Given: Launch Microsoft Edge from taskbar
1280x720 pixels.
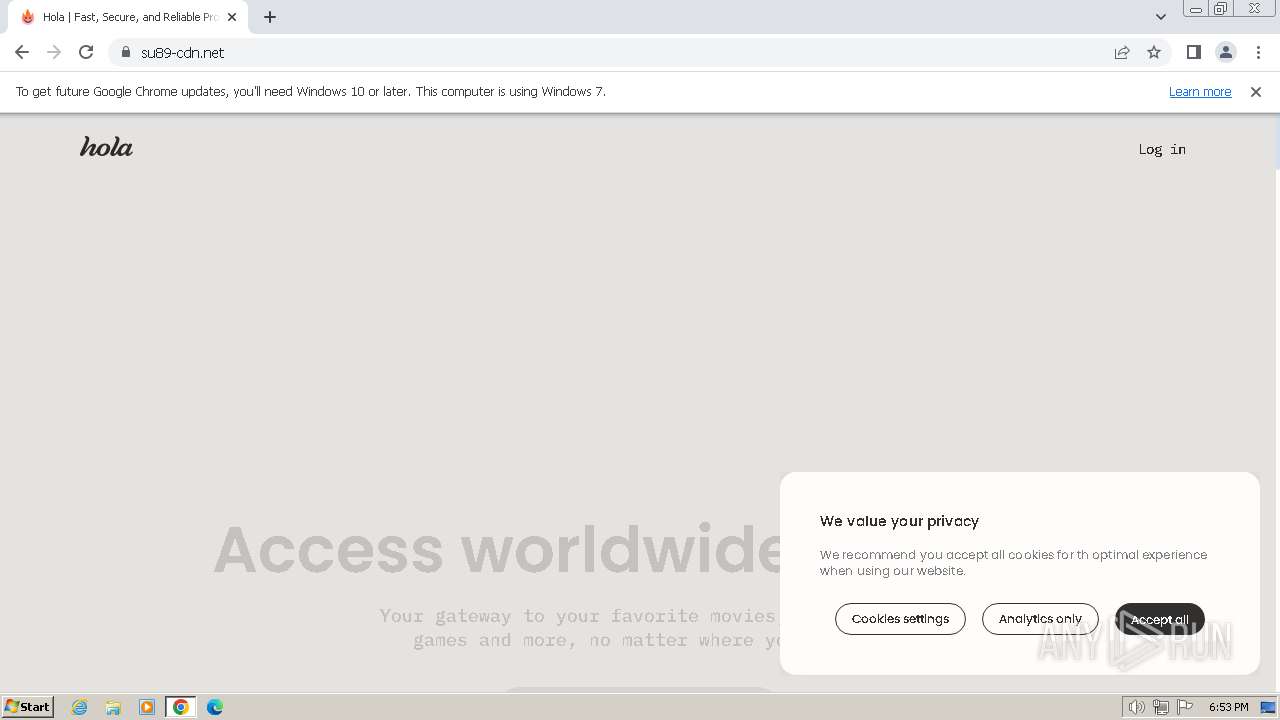Looking at the screenshot, I should (x=215, y=707).
